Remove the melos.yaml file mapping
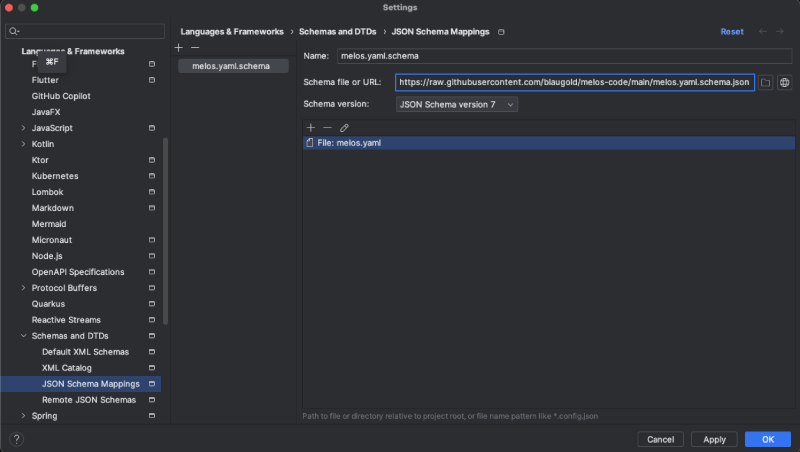 pos(328,128)
